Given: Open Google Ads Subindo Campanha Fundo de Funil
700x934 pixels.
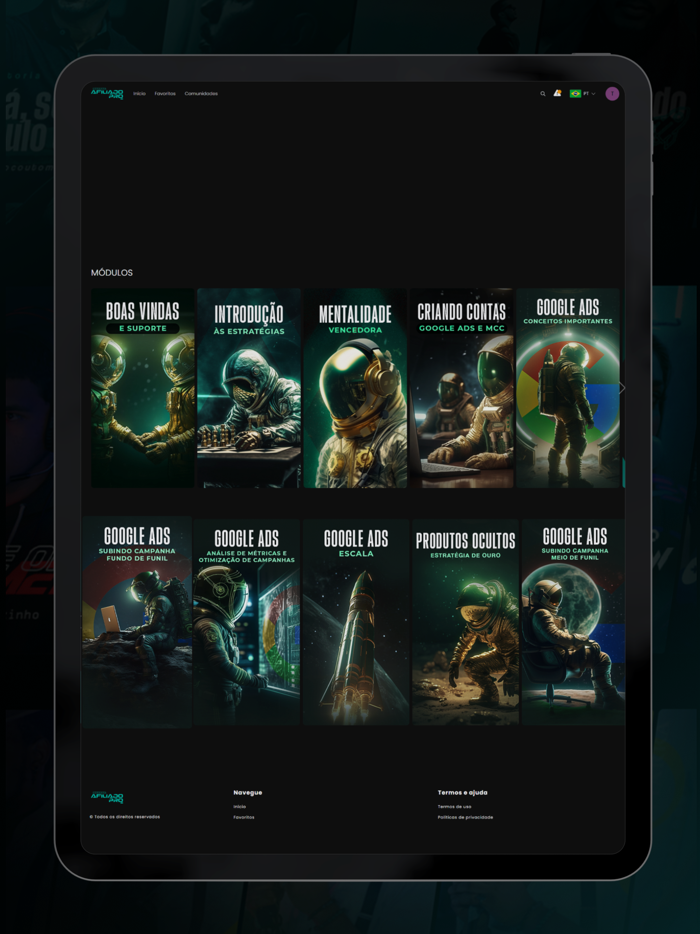Looking at the screenshot, I should click(x=137, y=622).
